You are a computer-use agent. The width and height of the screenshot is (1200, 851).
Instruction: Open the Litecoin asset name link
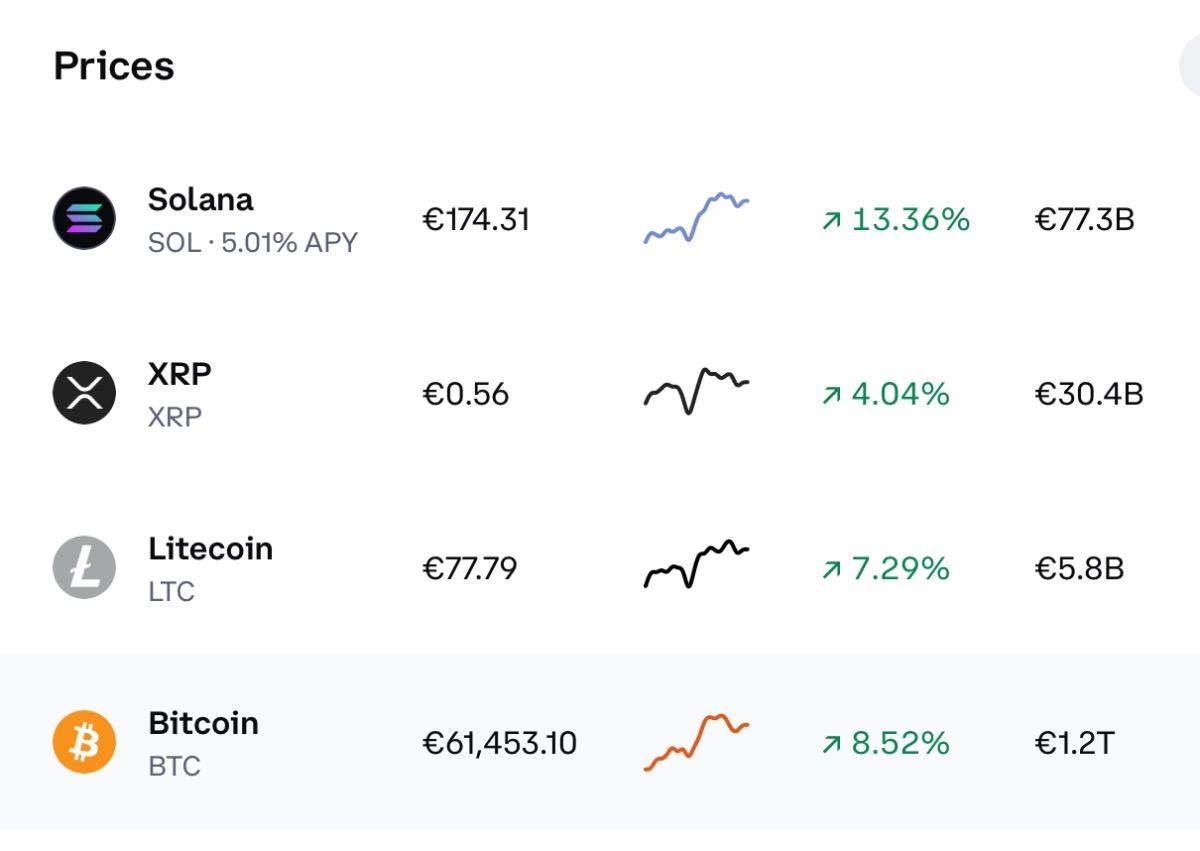[210, 549]
